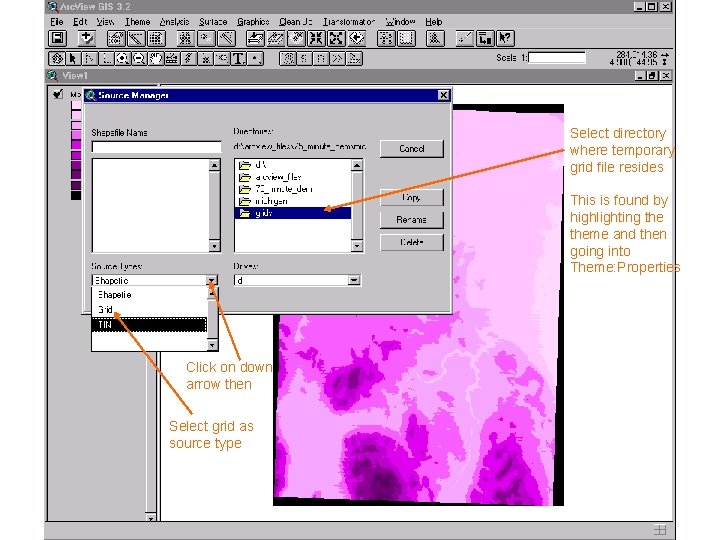This screenshot has height=540, width=720.
Task: Click the Rename button in Source Manager
Action: coord(412,220)
